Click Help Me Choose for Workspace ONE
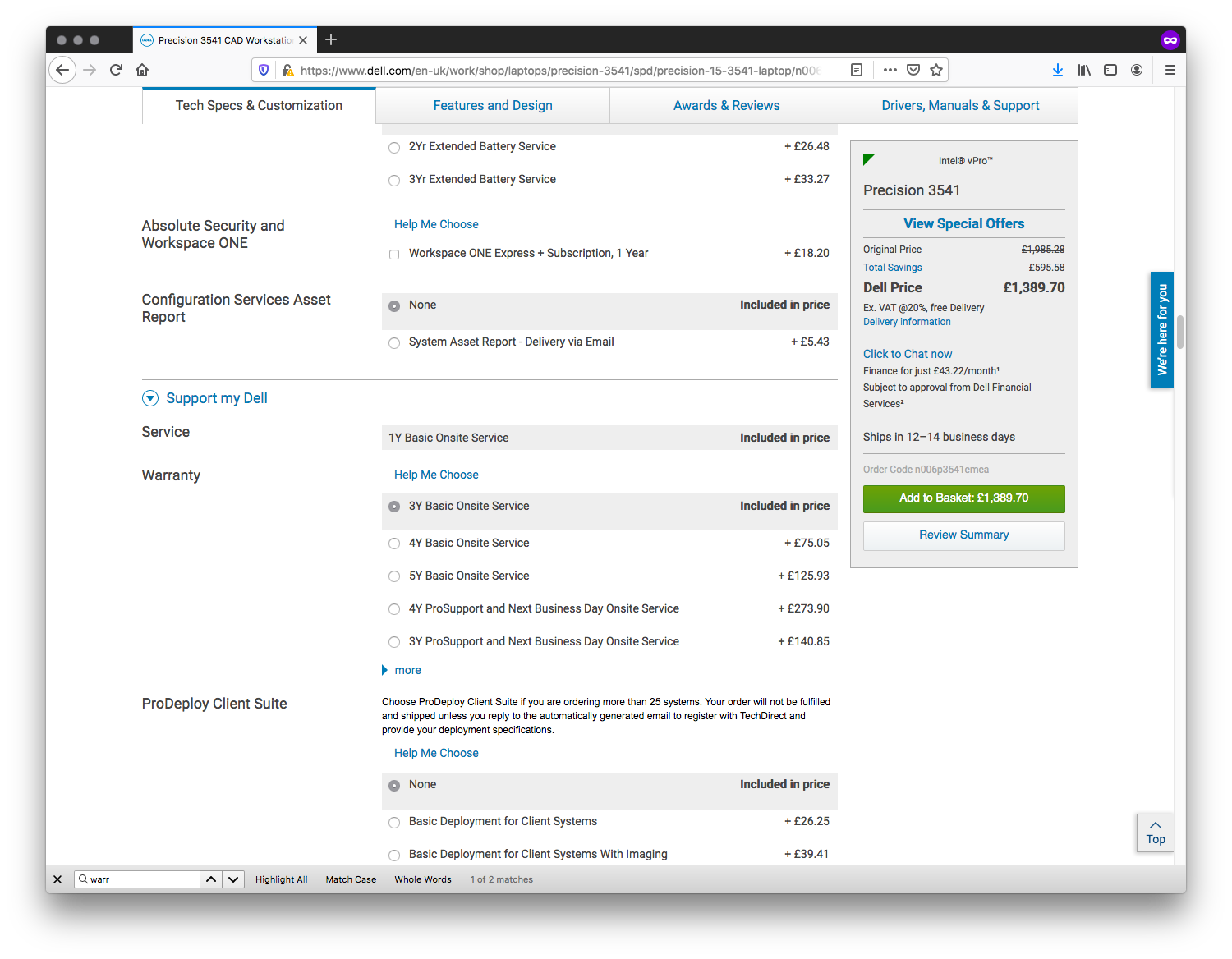This screenshot has width=1232, height=959. (436, 224)
